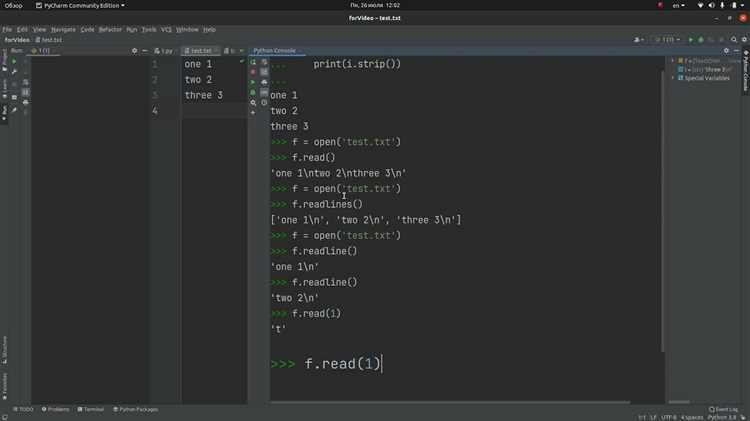Click the test.txt breadcrumb in navigation bar
Image resolution: width=750 pixels, height=421 pixels.
coord(49,40)
